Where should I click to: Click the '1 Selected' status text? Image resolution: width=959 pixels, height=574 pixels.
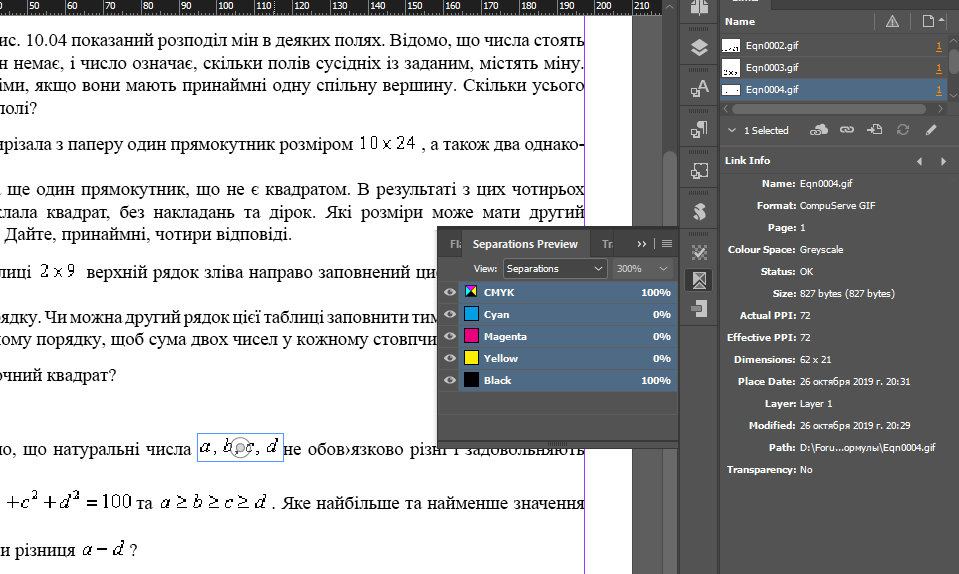click(766, 130)
